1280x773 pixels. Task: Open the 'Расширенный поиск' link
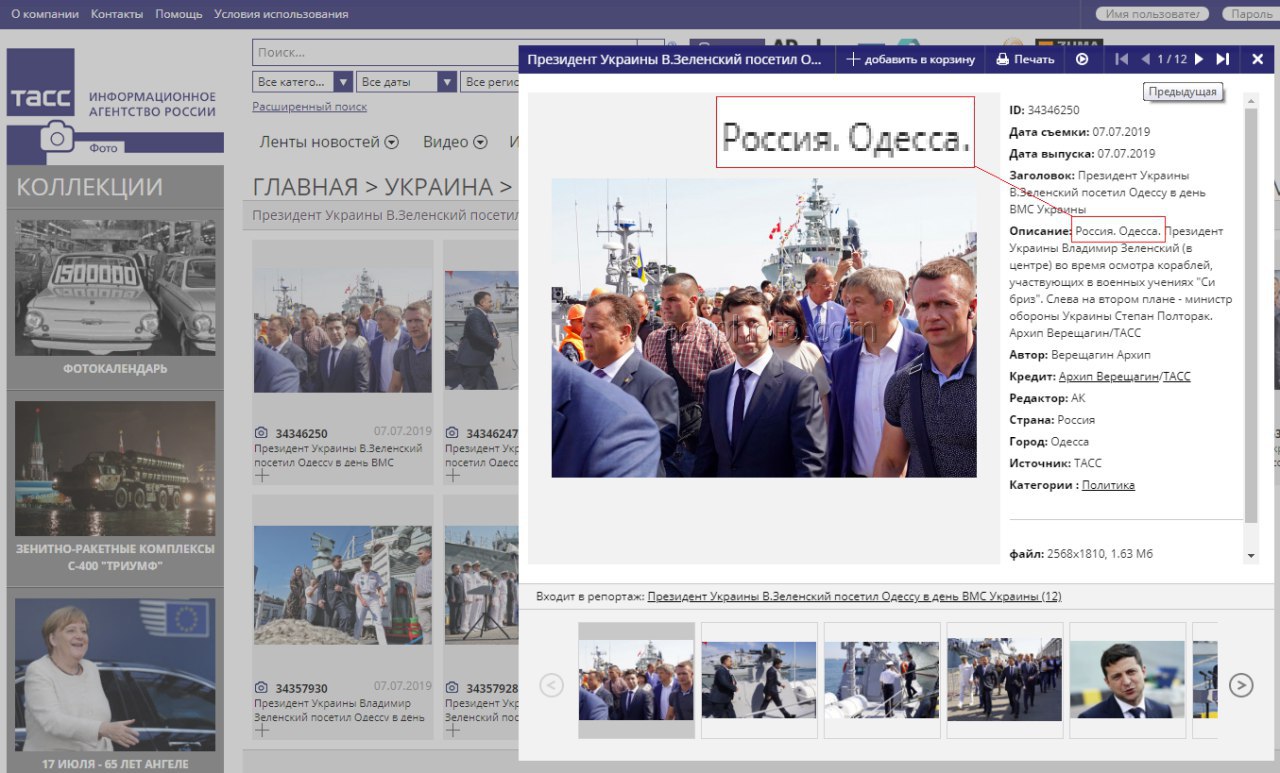point(309,107)
